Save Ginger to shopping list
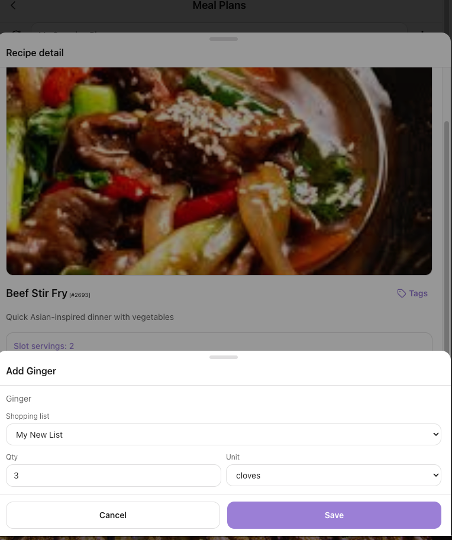 [x=334, y=515]
